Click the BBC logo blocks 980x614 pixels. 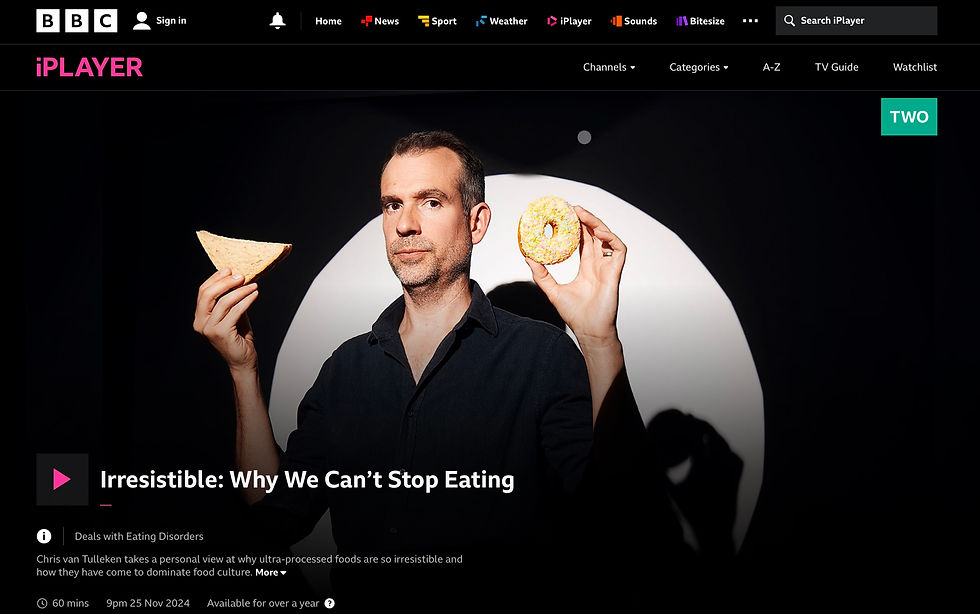click(76, 21)
